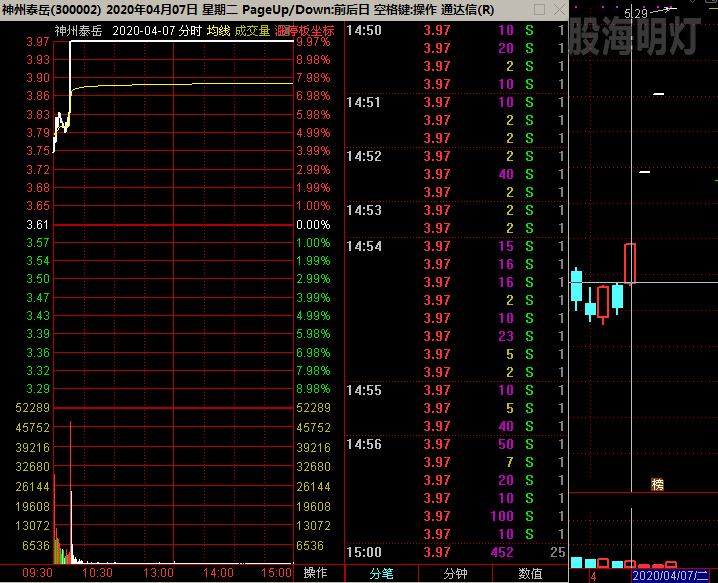718x583 pixels.
Task: Click the 13:00 time axis label
Action: click(158, 572)
